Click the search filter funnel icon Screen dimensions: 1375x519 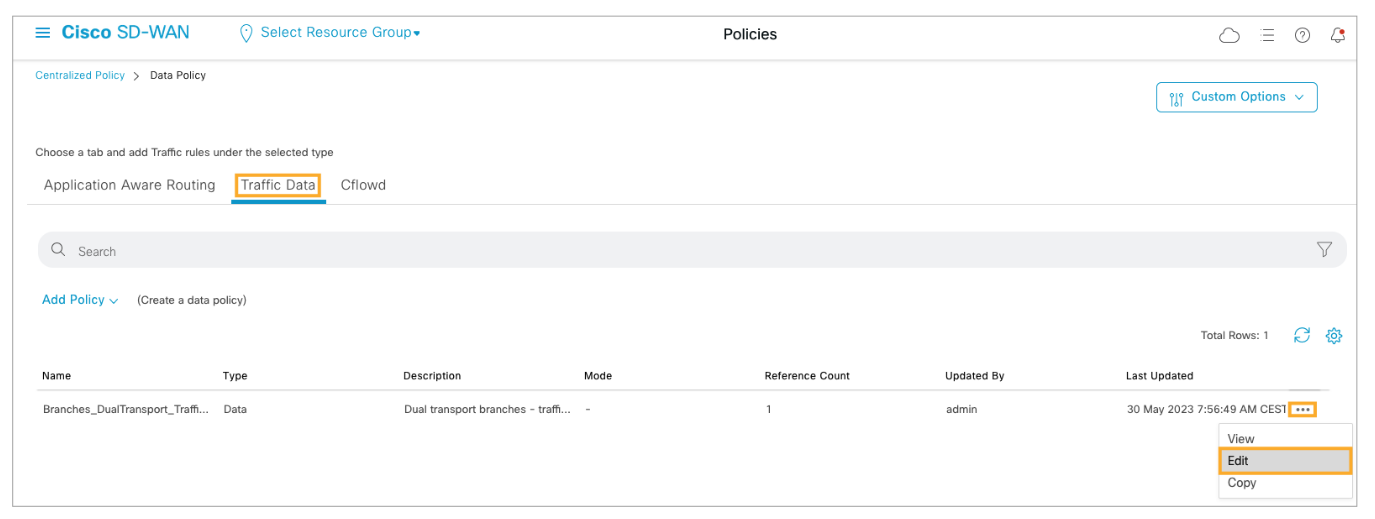click(x=1324, y=250)
